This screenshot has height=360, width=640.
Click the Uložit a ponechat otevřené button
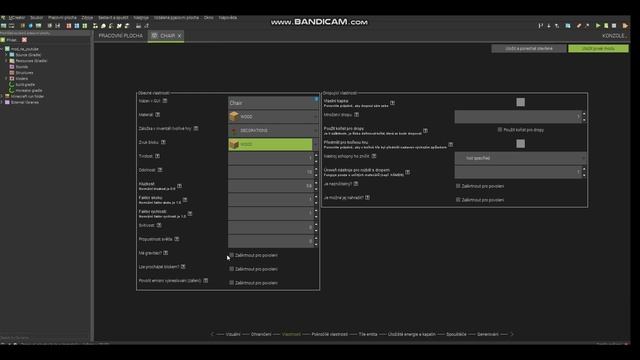click(529, 48)
